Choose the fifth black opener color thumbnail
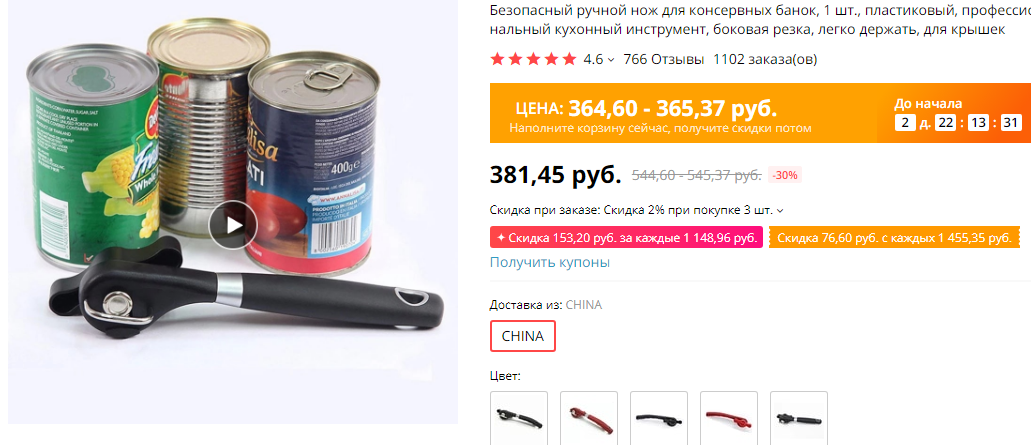1031x445 pixels. point(799,418)
